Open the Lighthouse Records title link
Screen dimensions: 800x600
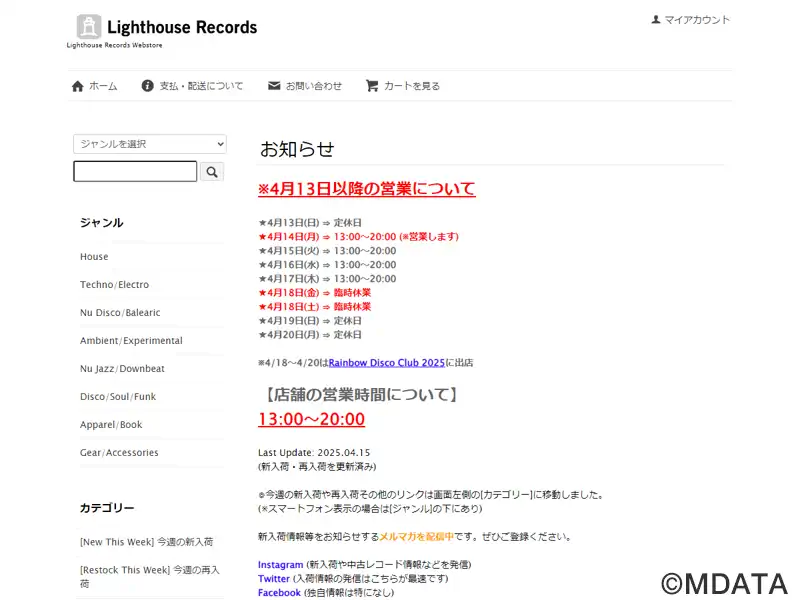point(182,27)
